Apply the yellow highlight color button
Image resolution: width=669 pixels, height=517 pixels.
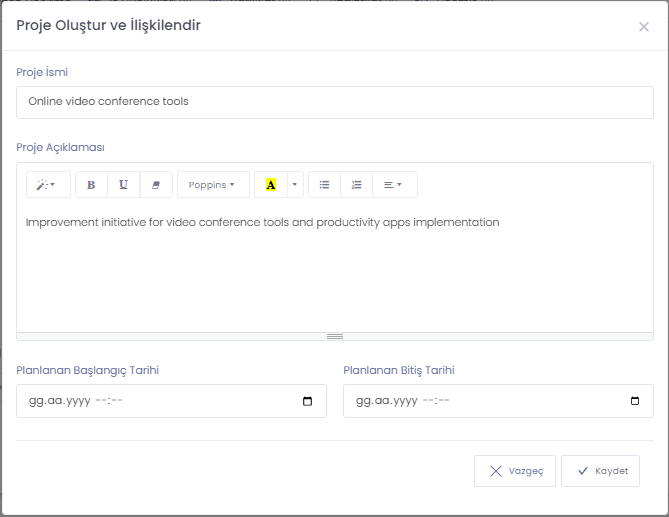(271, 185)
